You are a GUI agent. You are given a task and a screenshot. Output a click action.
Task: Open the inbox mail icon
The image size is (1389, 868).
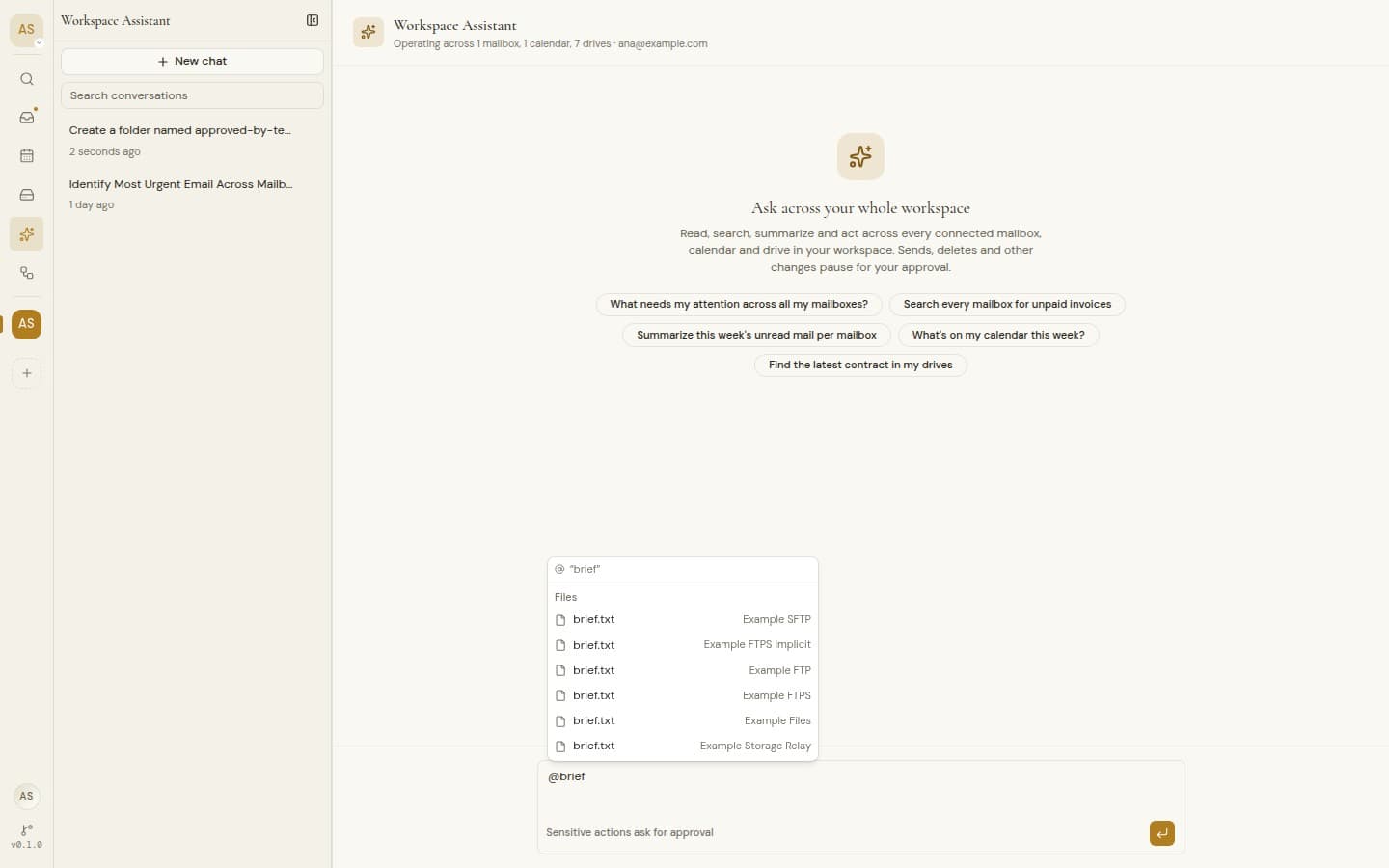pos(27,118)
